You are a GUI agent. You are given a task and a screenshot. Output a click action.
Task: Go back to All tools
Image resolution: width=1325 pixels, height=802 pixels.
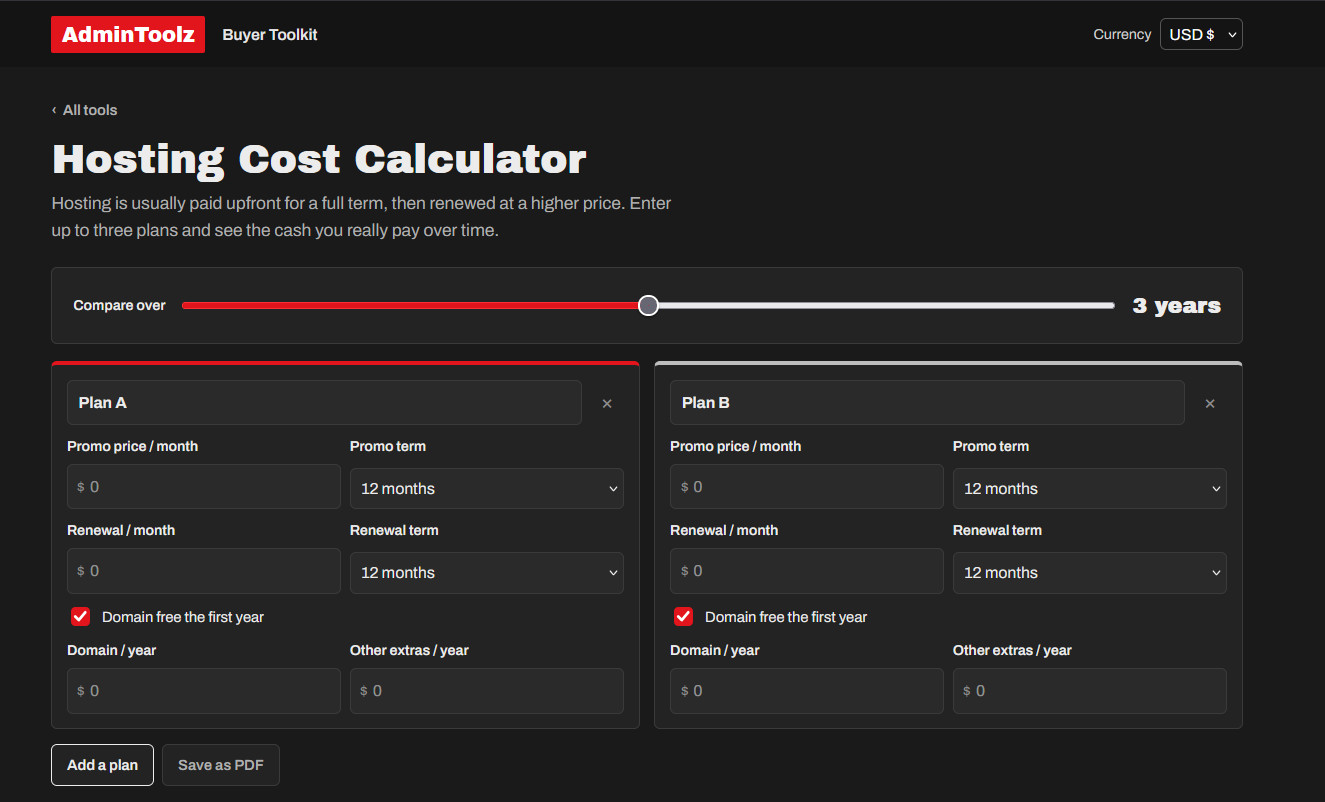point(85,110)
